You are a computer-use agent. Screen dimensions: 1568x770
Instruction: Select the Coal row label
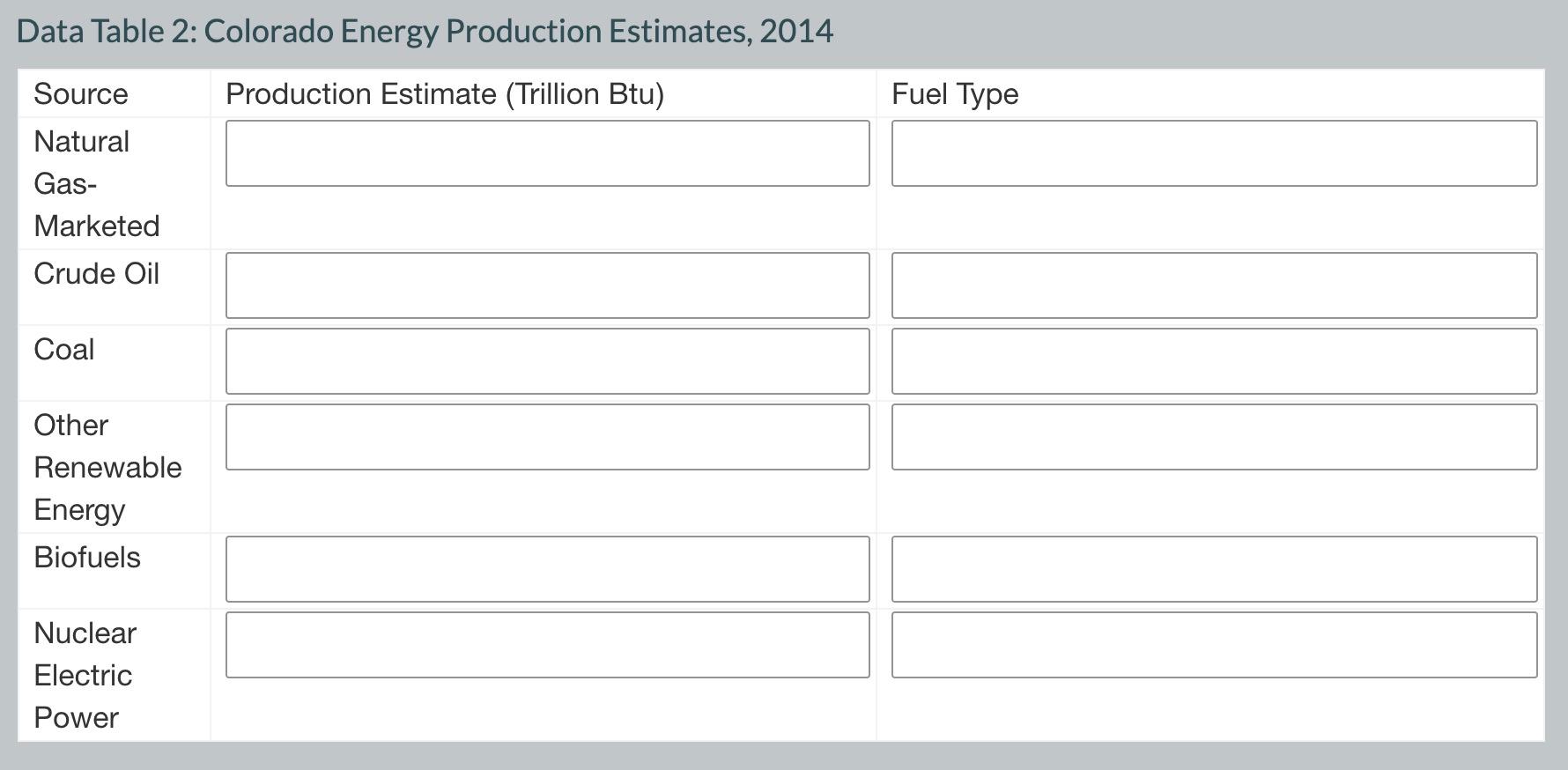[x=64, y=350]
